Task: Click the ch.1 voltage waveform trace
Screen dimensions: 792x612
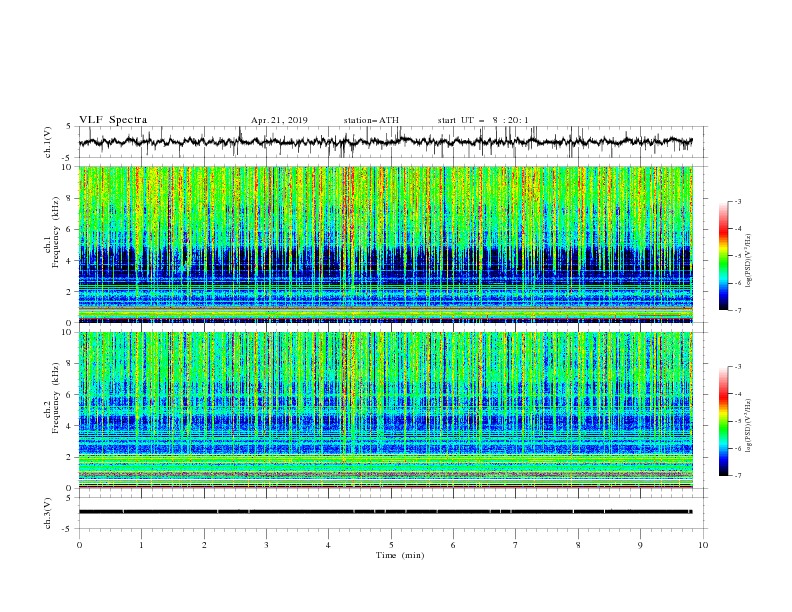Action: point(385,142)
